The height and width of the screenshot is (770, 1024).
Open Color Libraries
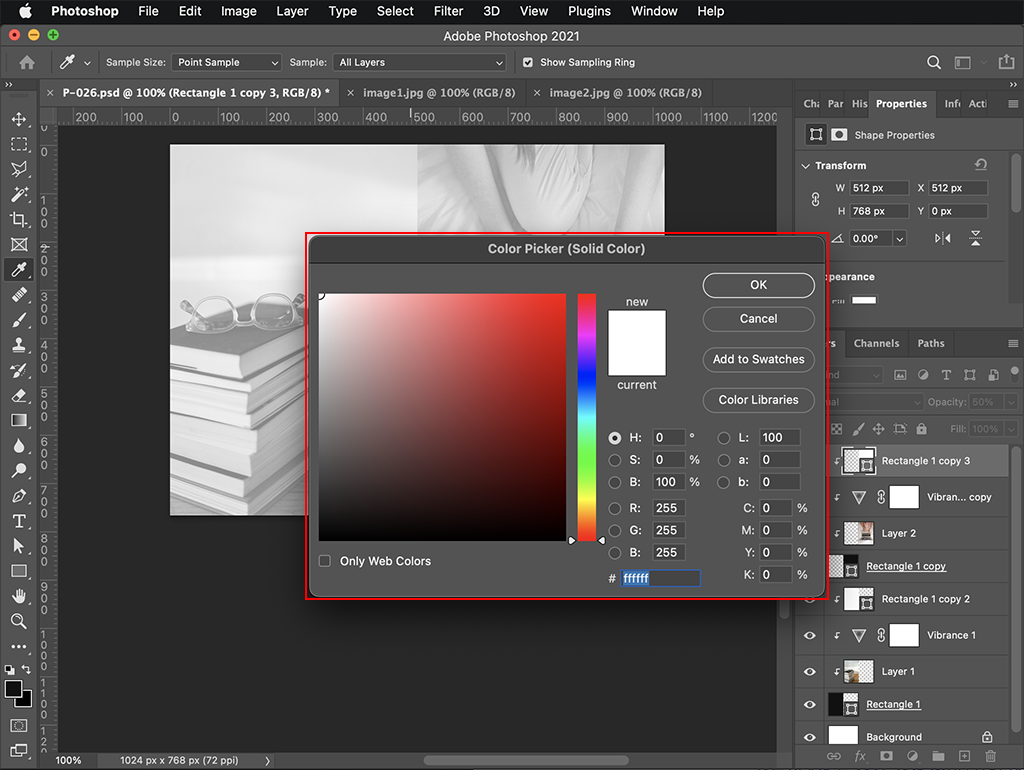click(758, 400)
